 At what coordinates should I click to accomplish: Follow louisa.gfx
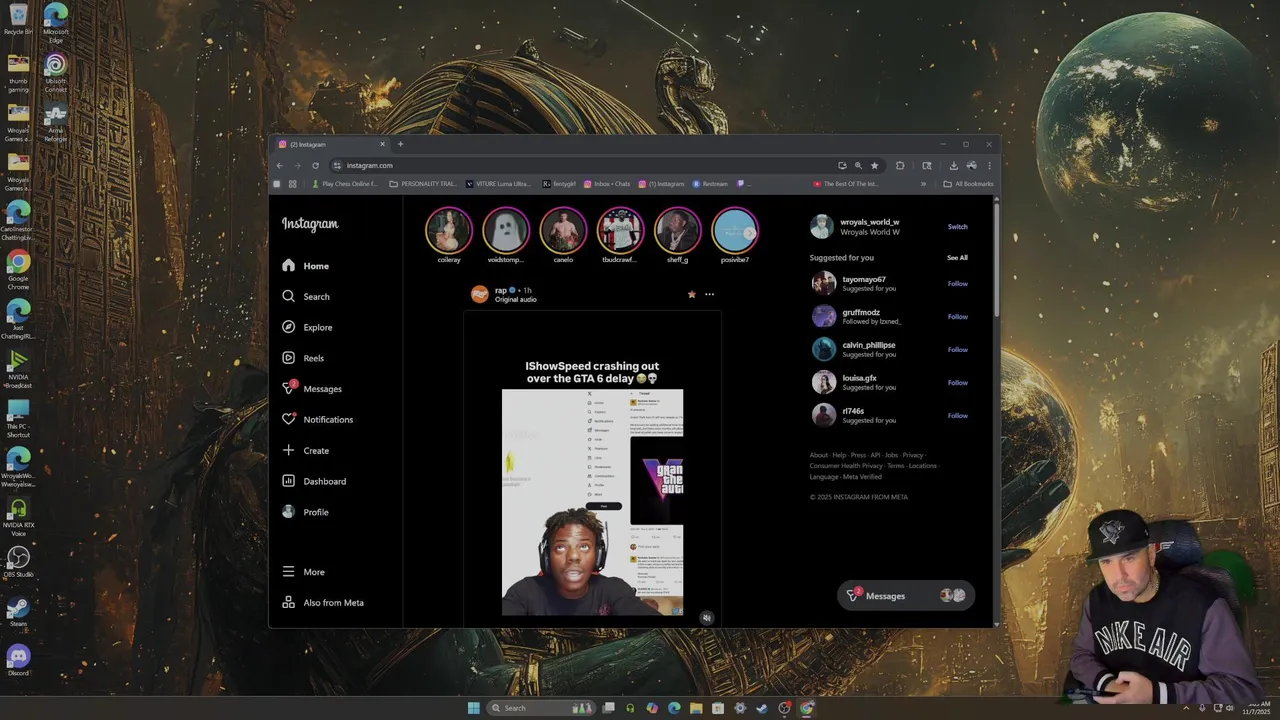coord(958,383)
